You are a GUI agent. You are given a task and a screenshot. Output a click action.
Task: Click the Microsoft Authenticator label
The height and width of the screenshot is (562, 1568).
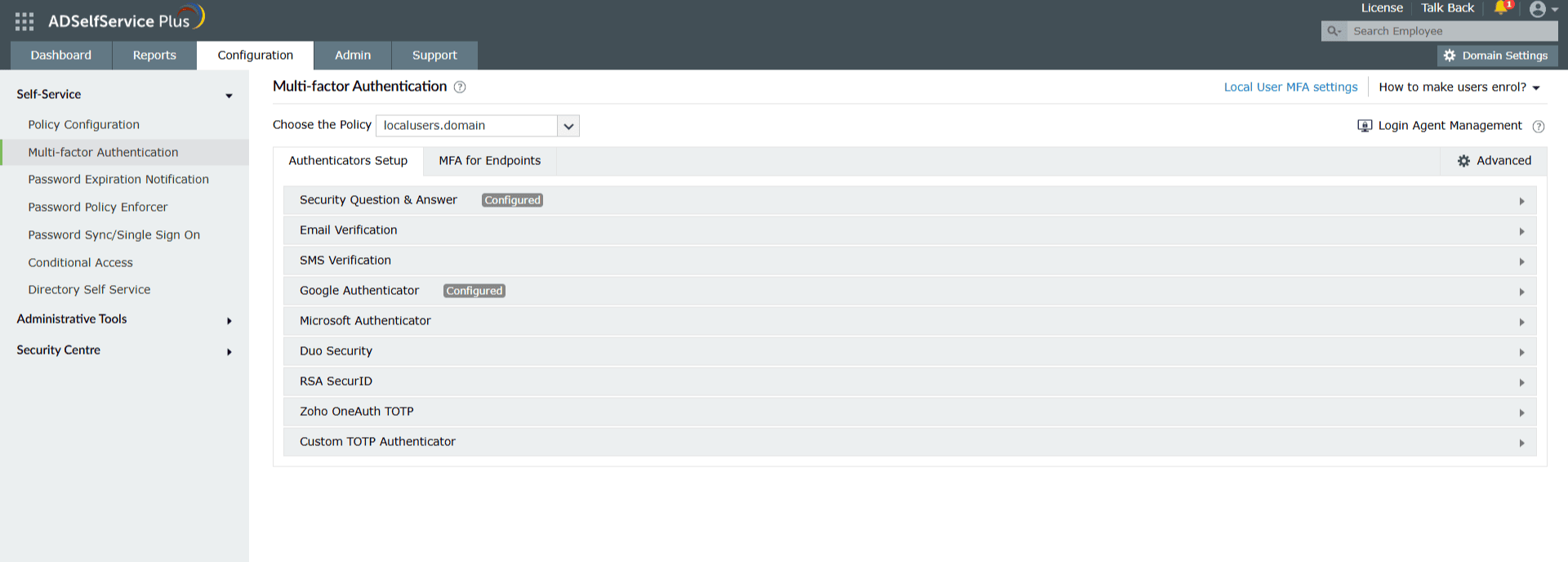pos(365,321)
